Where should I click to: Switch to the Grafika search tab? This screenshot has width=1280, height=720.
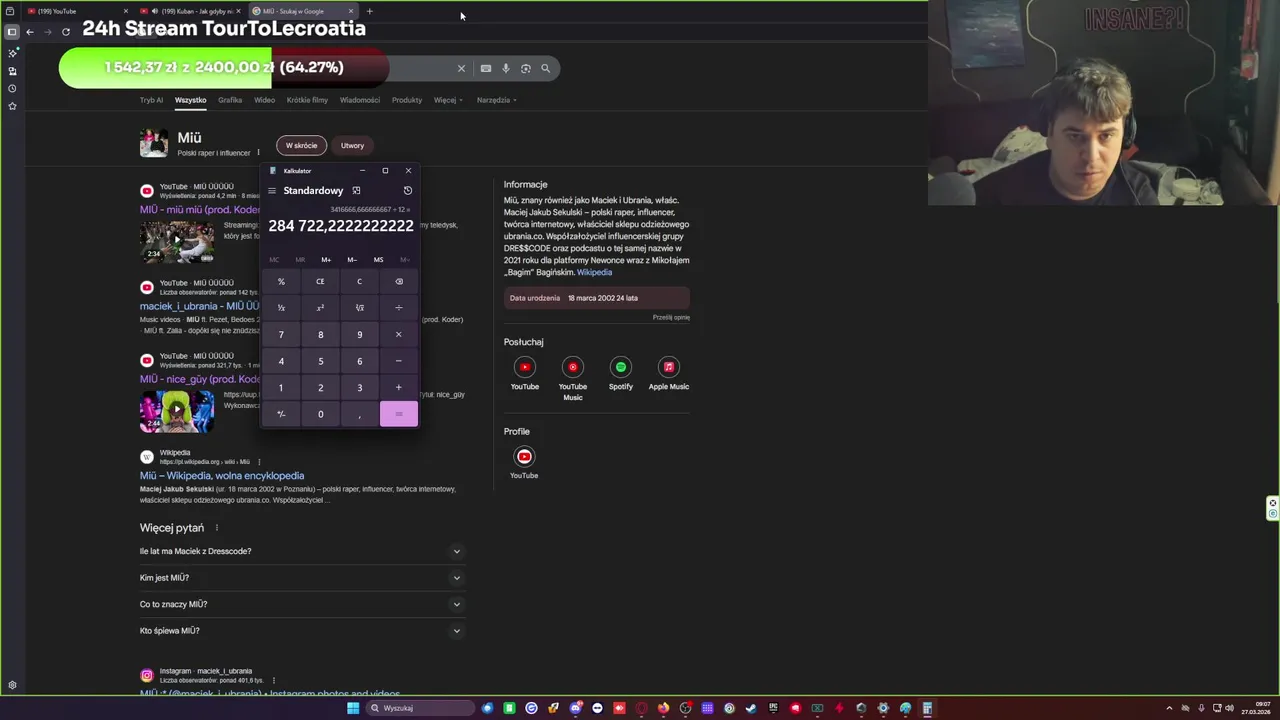click(230, 100)
